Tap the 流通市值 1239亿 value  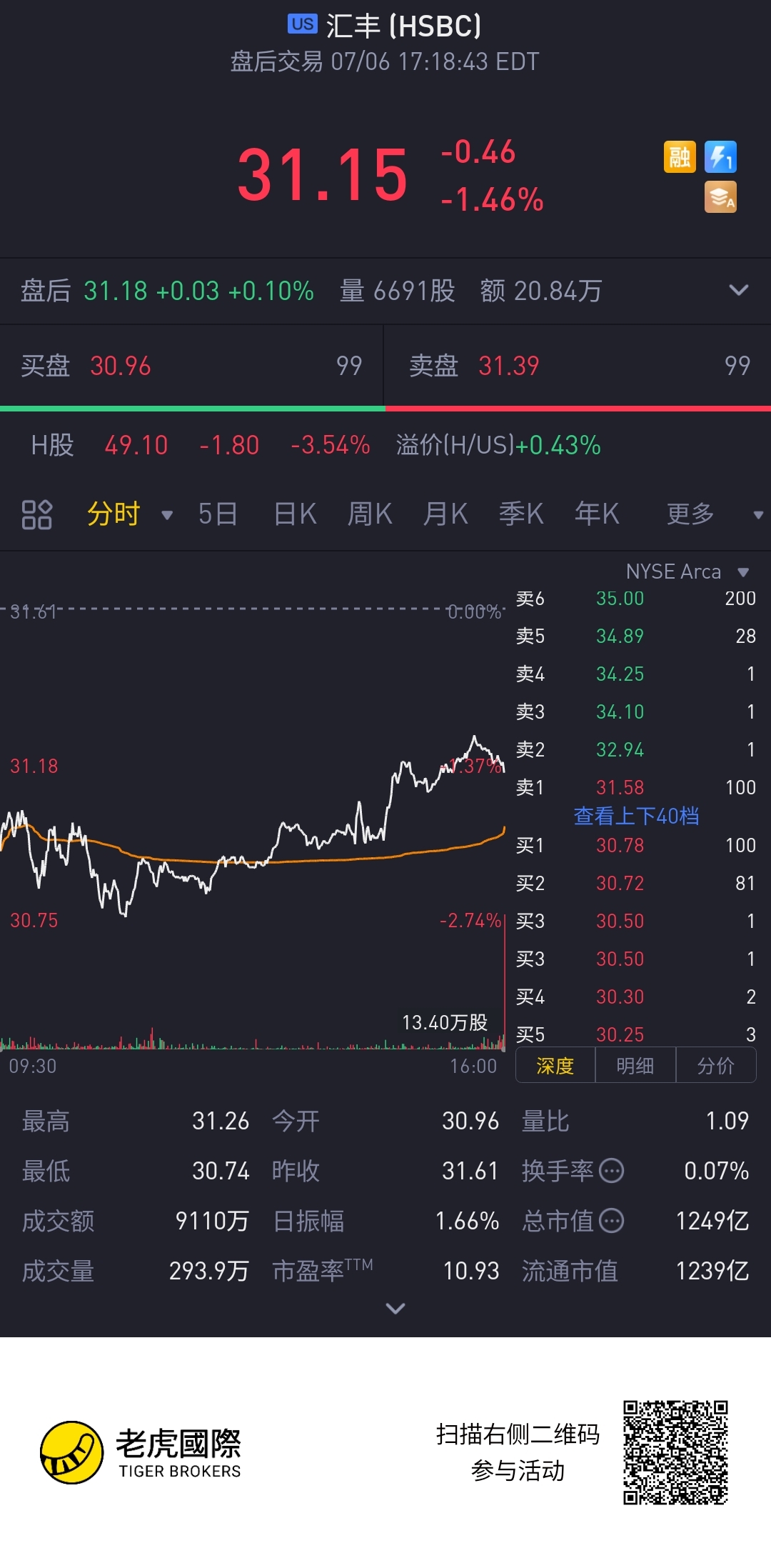[x=712, y=1271]
